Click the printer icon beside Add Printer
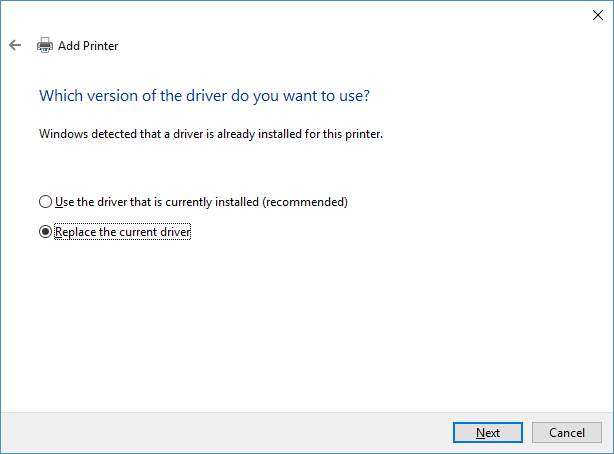This screenshot has width=614, height=454. (x=44, y=45)
